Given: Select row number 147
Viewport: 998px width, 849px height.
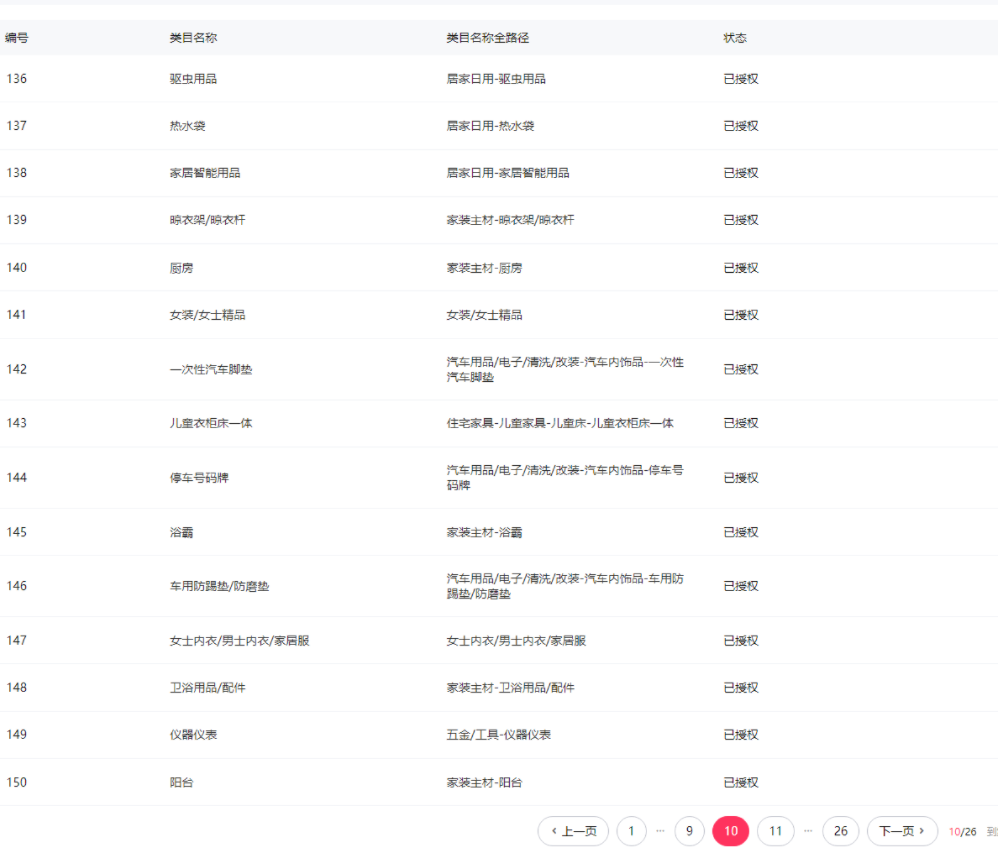Looking at the screenshot, I should [17, 640].
